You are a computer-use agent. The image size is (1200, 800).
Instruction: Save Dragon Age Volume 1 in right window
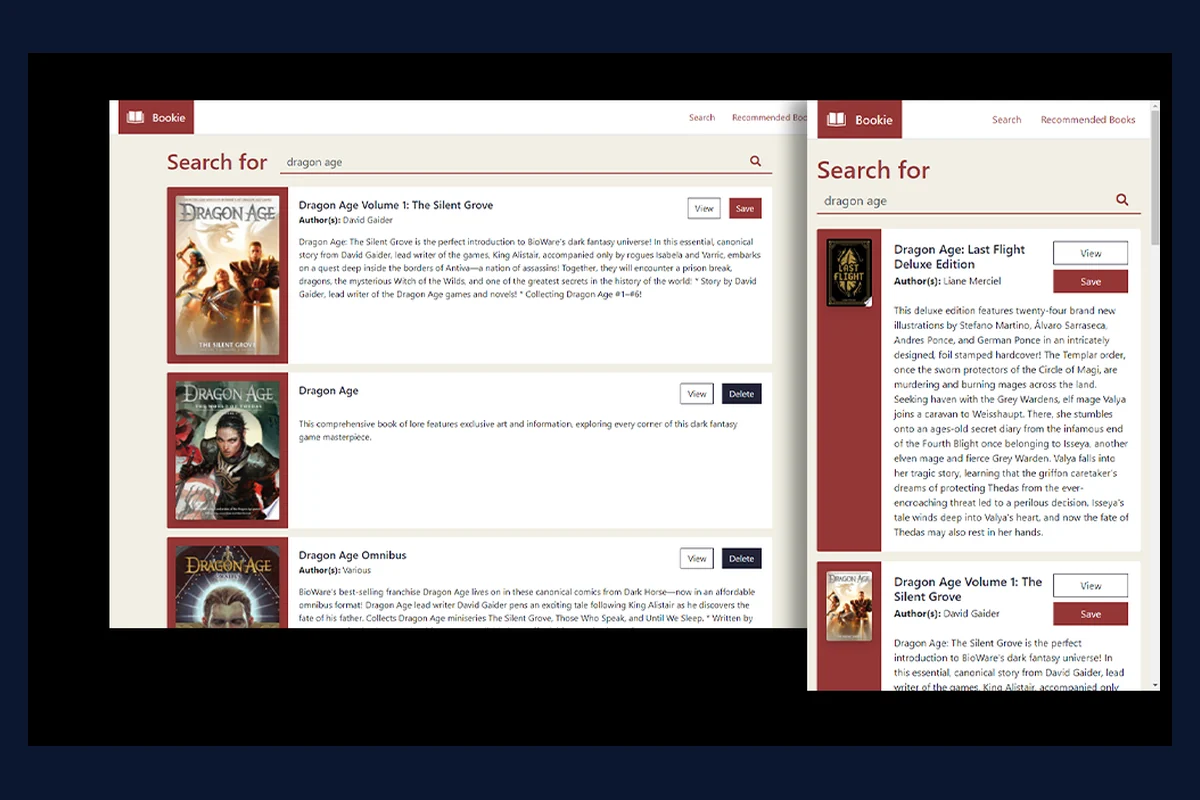(1090, 614)
